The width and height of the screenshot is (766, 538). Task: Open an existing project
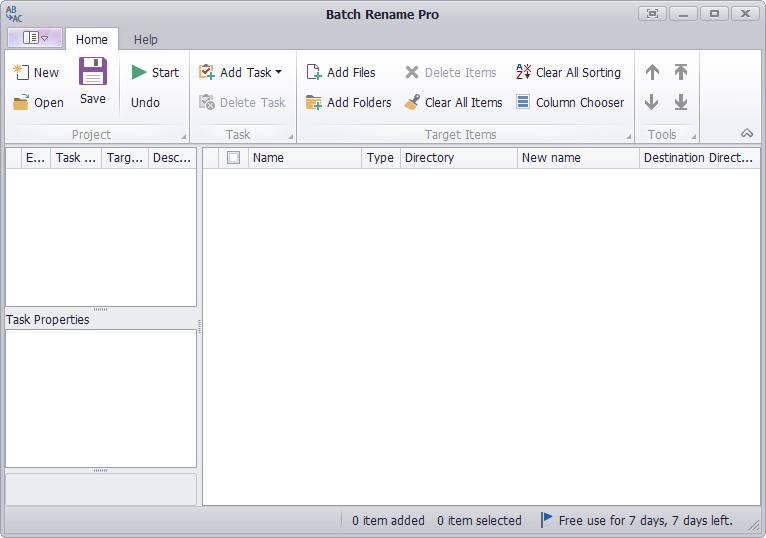(x=38, y=103)
